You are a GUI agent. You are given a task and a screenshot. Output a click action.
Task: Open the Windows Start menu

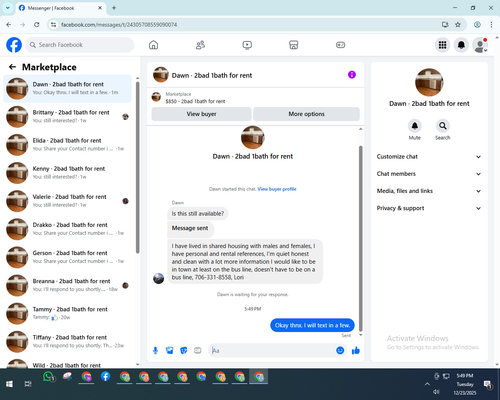pos(9,384)
